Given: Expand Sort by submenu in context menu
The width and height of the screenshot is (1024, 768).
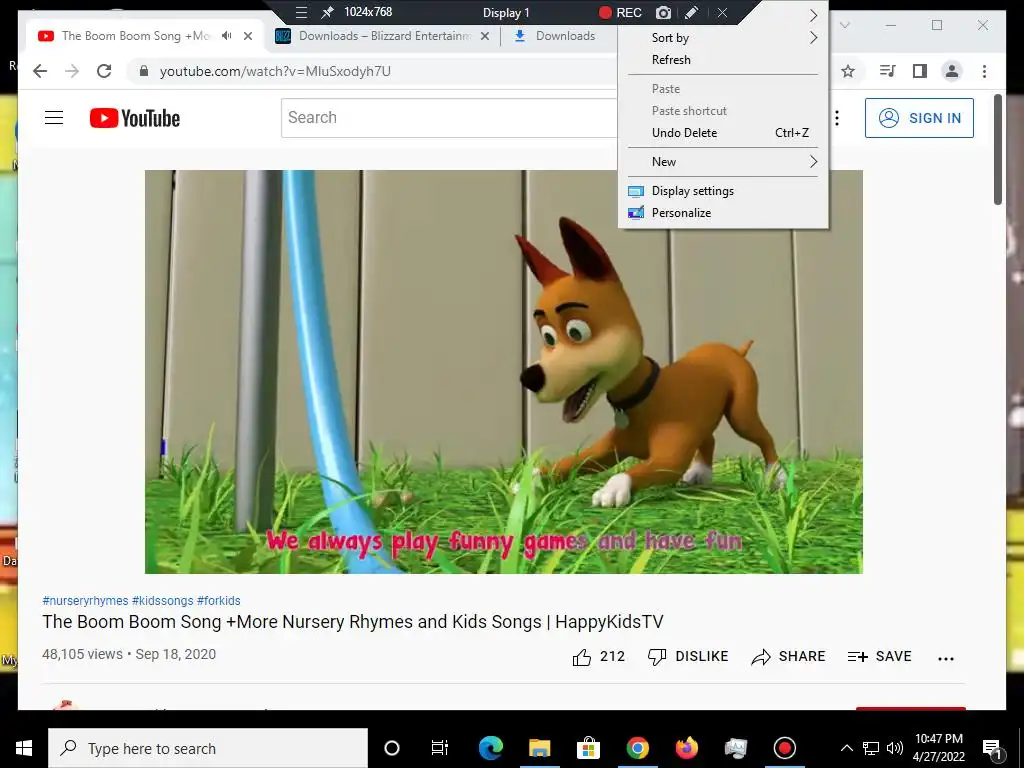Looking at the screenshot, I should coord(724,38).
